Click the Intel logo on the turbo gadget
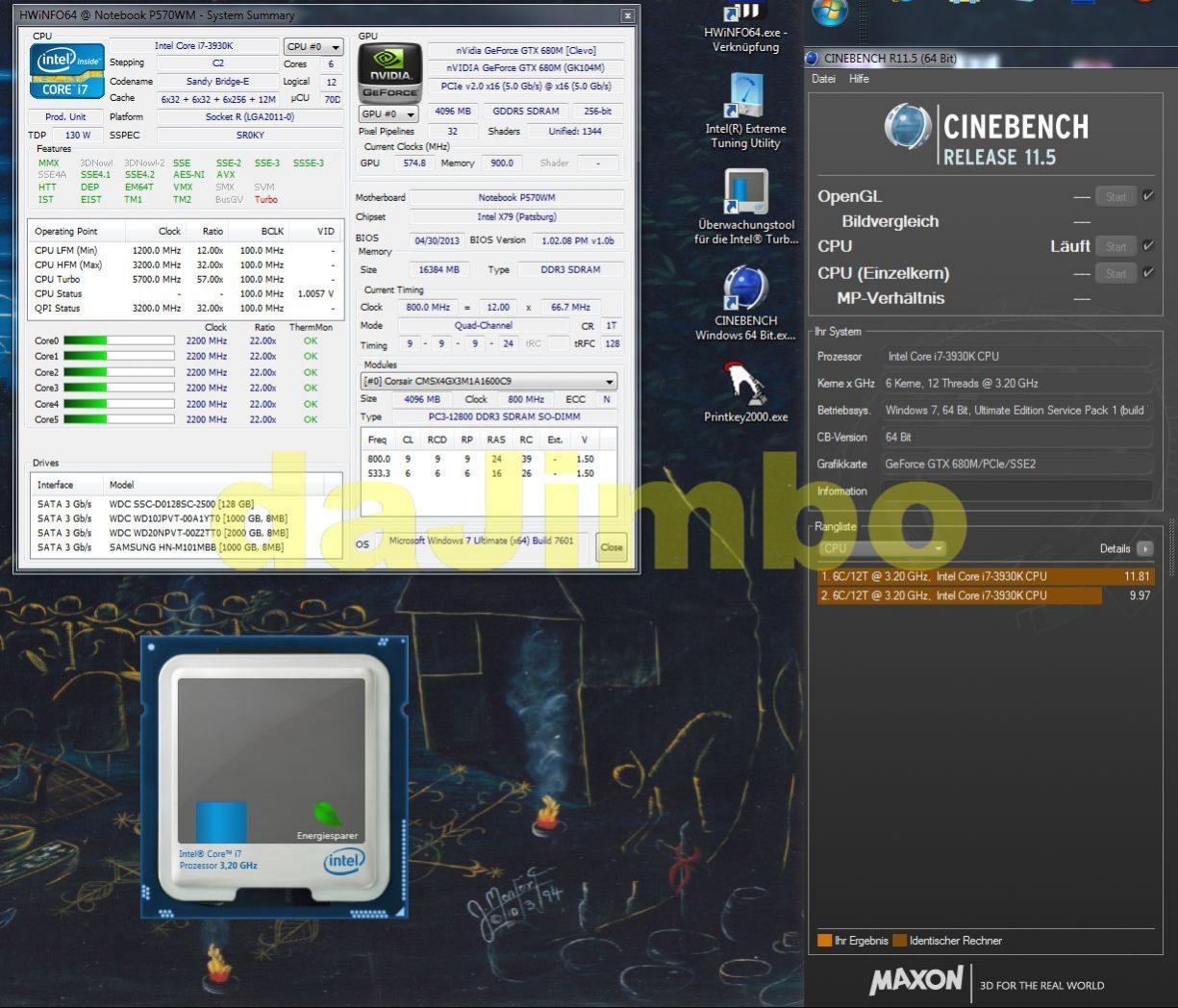The height and width of the screenshot is (1008, 1178). (x=343, y=862)
